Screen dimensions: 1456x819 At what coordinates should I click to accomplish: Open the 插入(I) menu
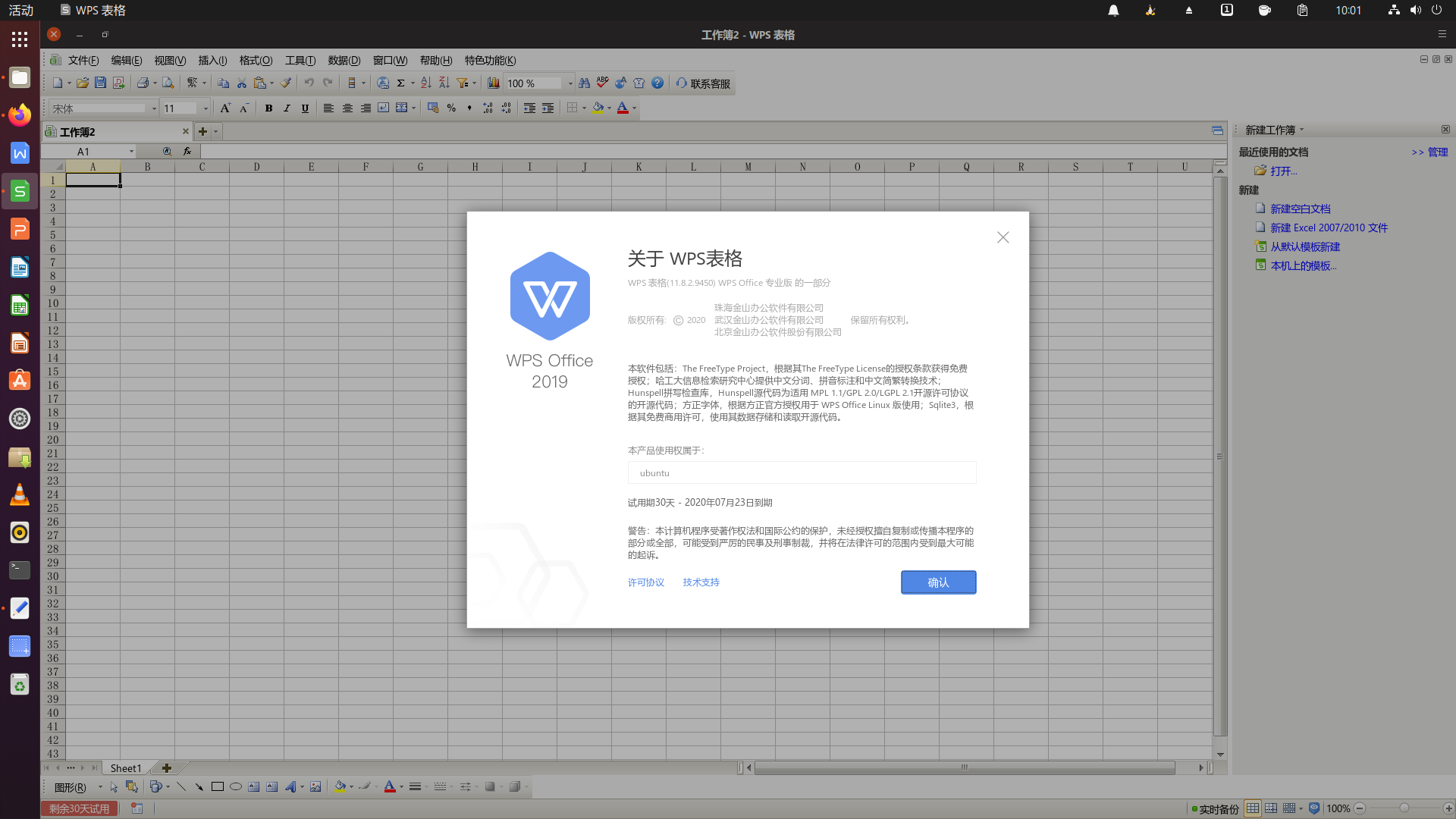[x=212, y=61]
